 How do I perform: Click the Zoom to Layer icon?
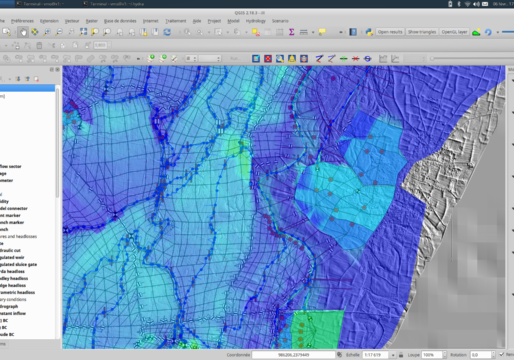pos(107,32)
